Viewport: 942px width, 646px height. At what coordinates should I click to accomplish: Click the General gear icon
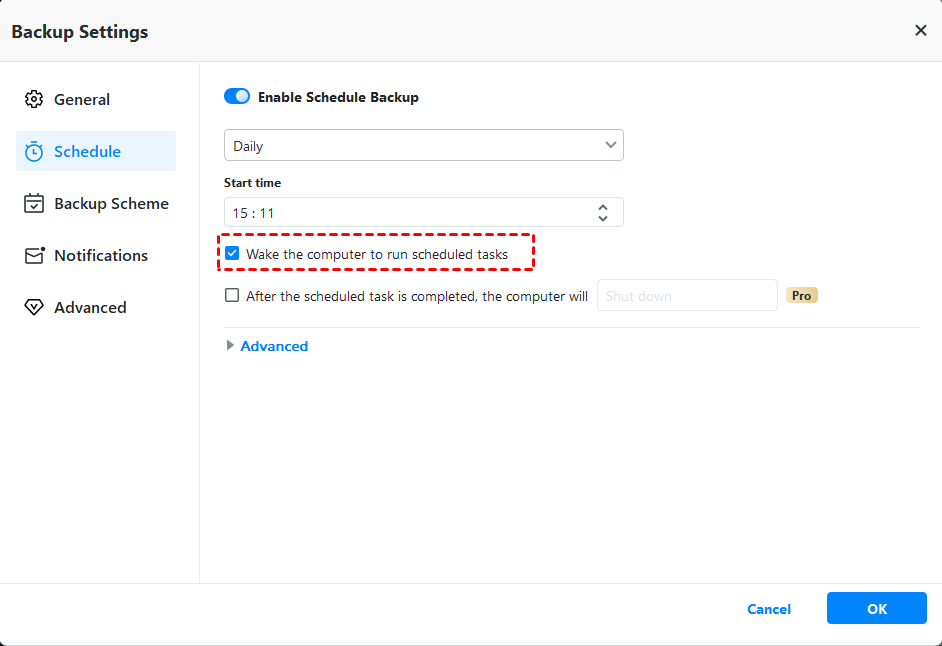point(34,100)
